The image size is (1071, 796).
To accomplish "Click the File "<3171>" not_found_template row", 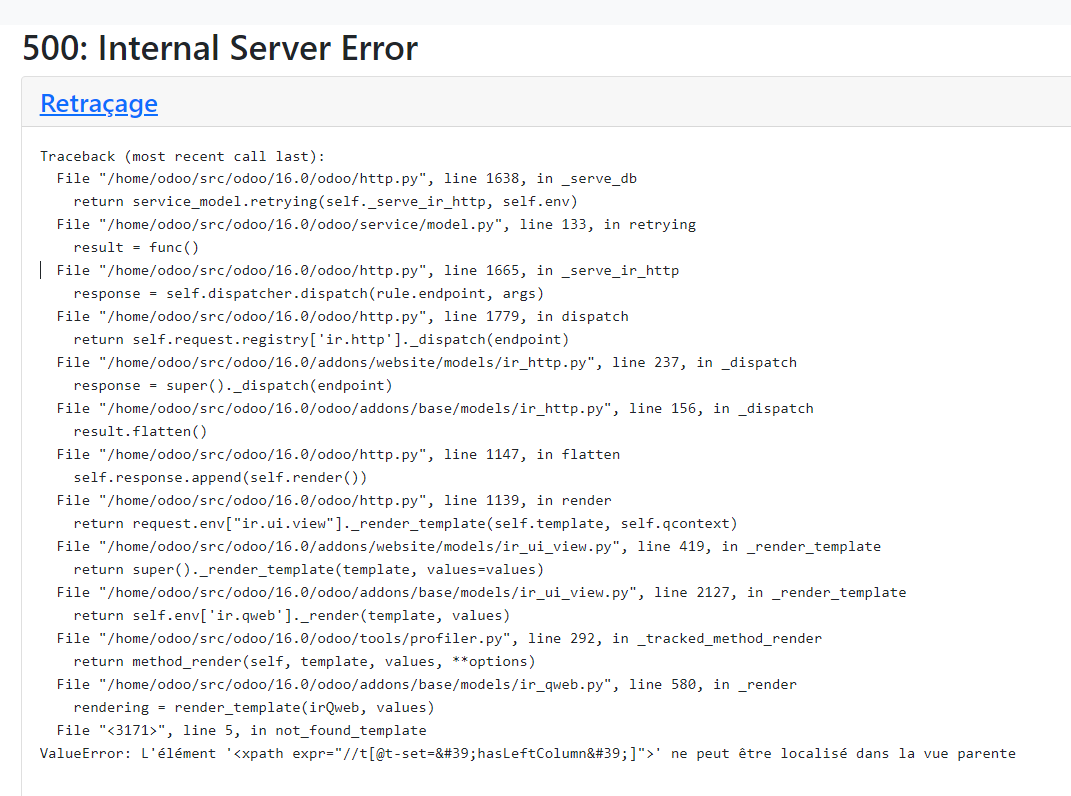I will [242, 730].
